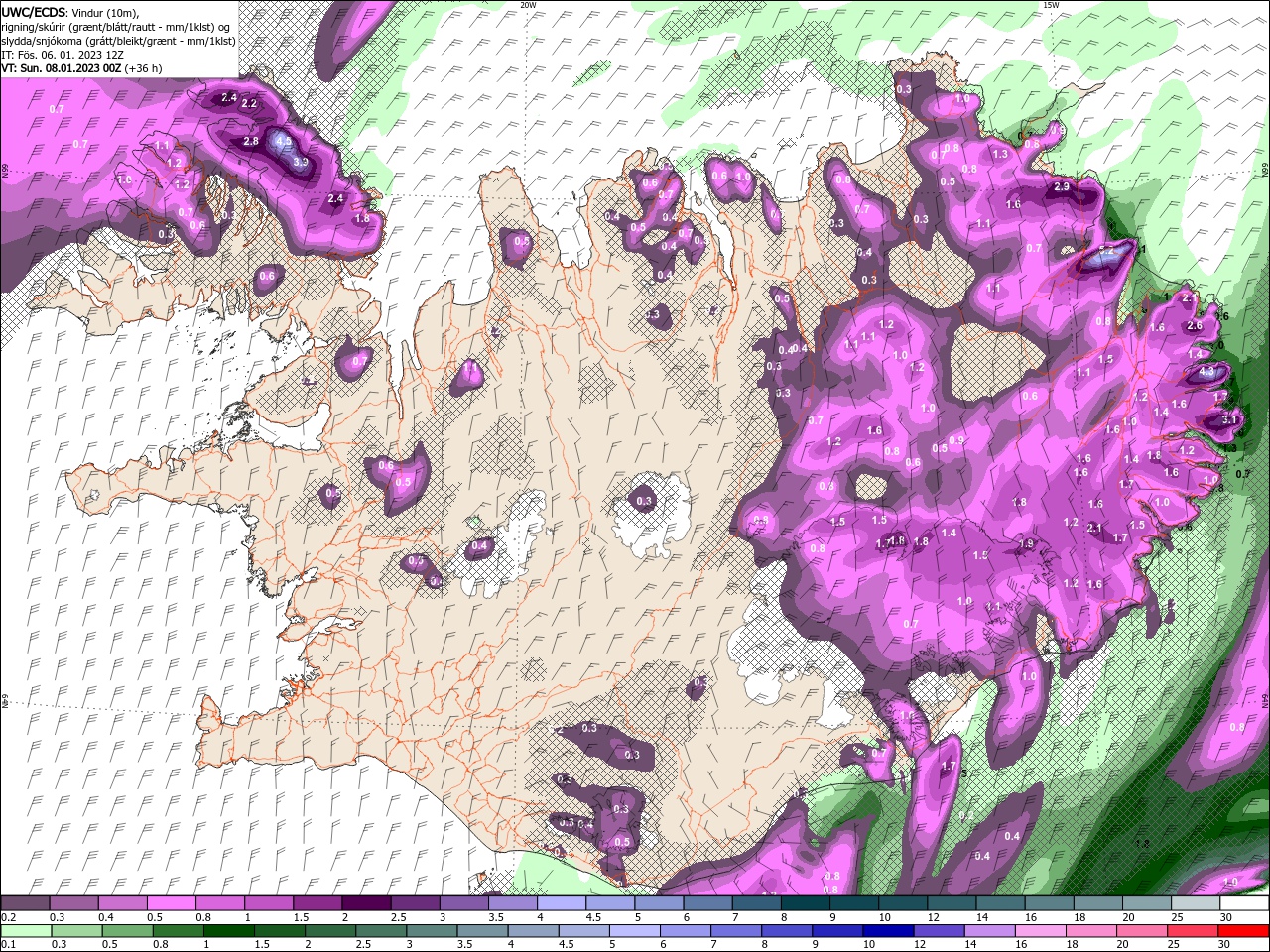Image resolution: width=1270 pixels, height=952 pixels.
Task: Click the rain-scale swatch starting at 0.8
Action: point(179,931)
